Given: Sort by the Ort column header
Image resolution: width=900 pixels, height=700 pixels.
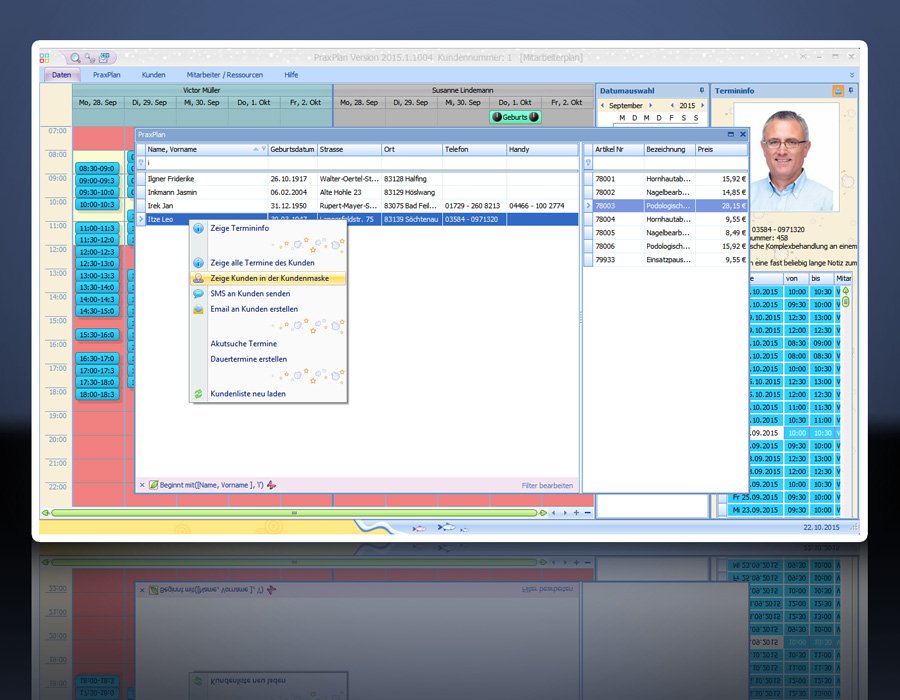Looking at the screenshot, I should tap(412, 149).
